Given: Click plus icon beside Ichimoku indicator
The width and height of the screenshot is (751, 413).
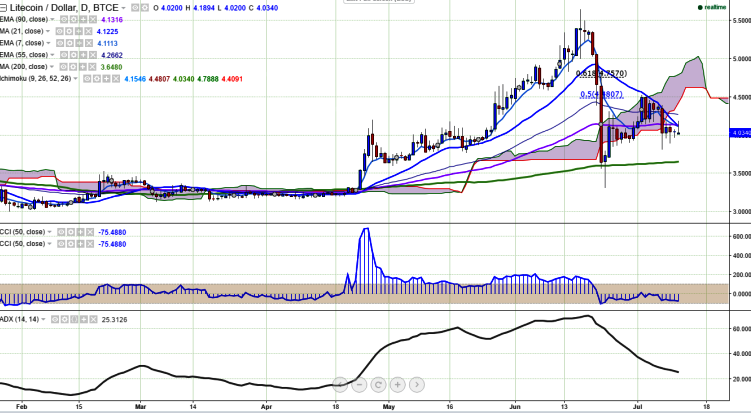Looking at the screenshot, I should [106, 79].
